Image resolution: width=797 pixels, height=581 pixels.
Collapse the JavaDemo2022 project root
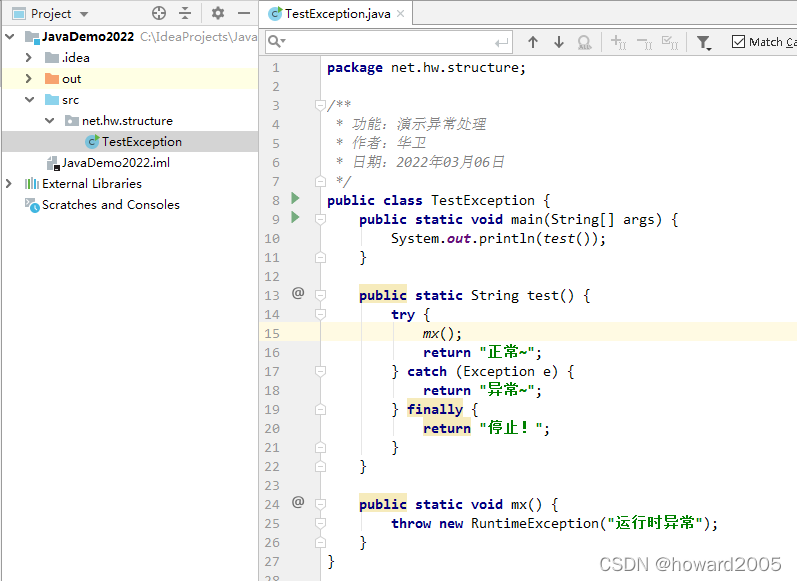[x=10, y=37]
